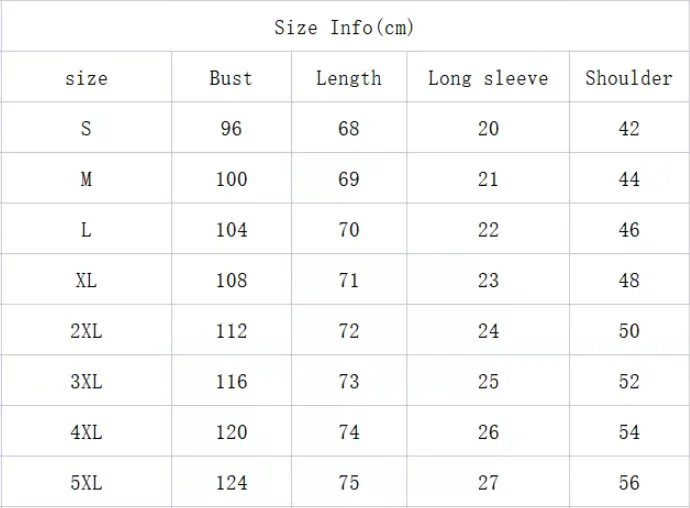Click the '5XL' size row label
Screen dimensions: 690x508
(x=86, y=483)
